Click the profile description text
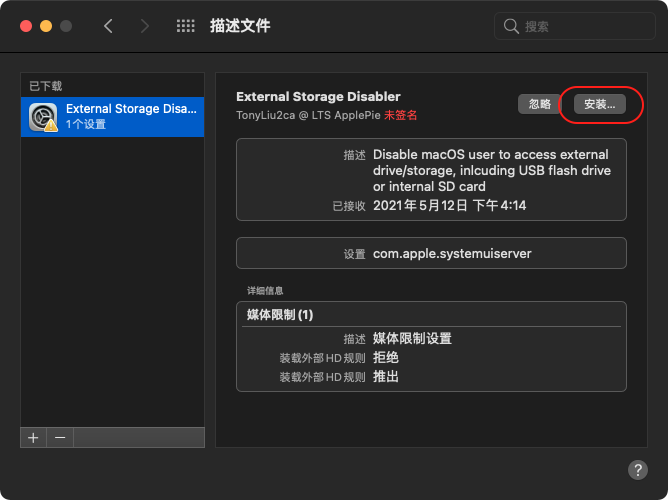668x500 pixels. [x=491, y=171]
